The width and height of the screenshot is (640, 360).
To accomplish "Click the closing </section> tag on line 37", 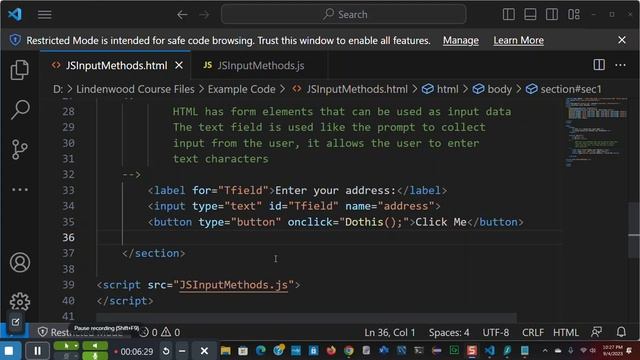I will click(x=153, y=253).
